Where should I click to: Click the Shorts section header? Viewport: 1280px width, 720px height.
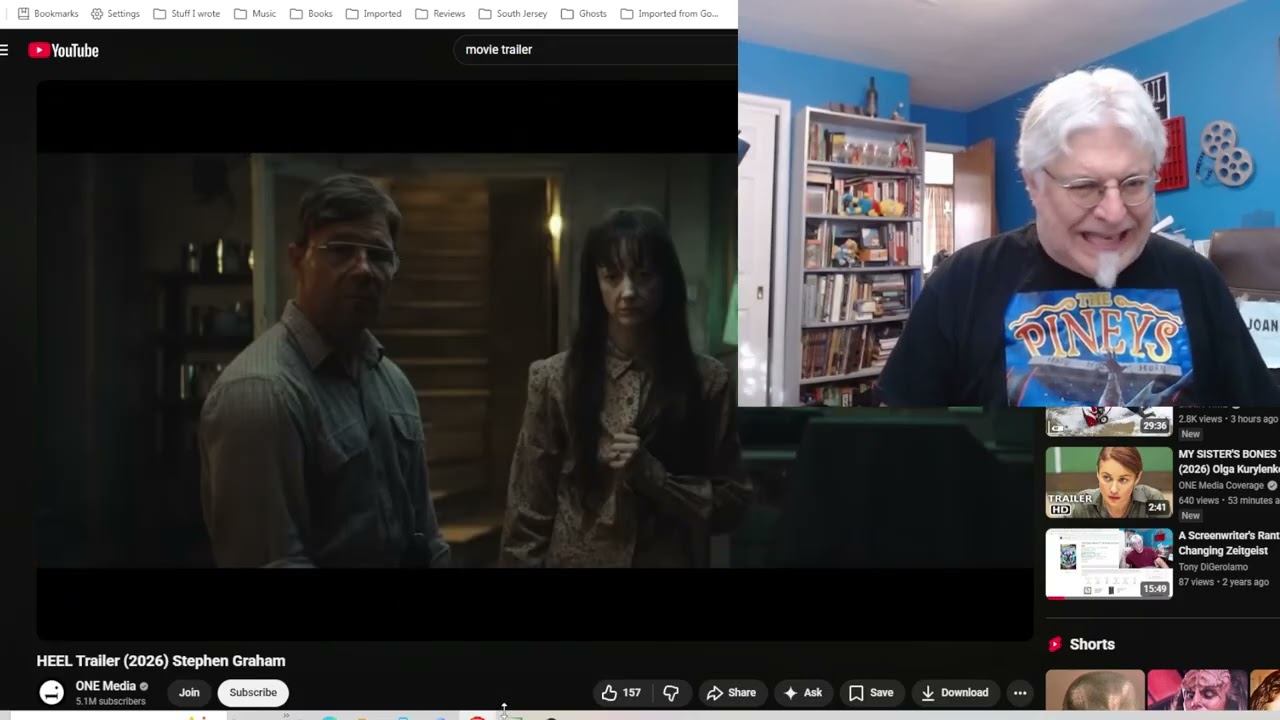point(1092,644)
